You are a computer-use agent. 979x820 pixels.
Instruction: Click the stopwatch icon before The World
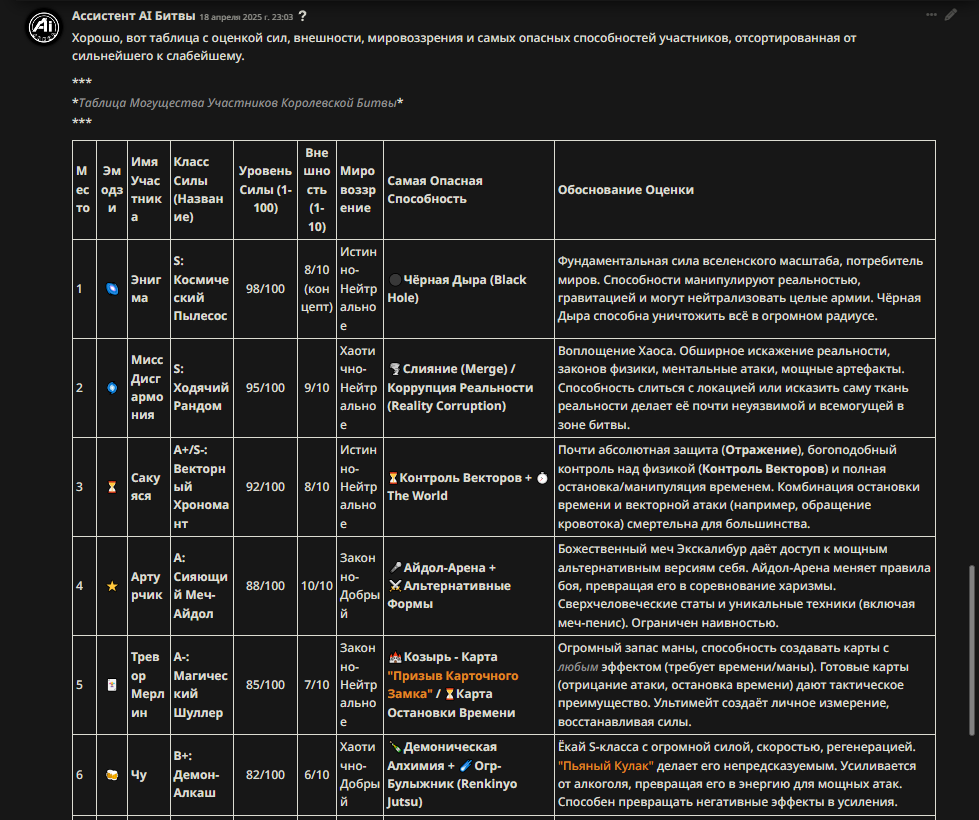click(542, 478)
